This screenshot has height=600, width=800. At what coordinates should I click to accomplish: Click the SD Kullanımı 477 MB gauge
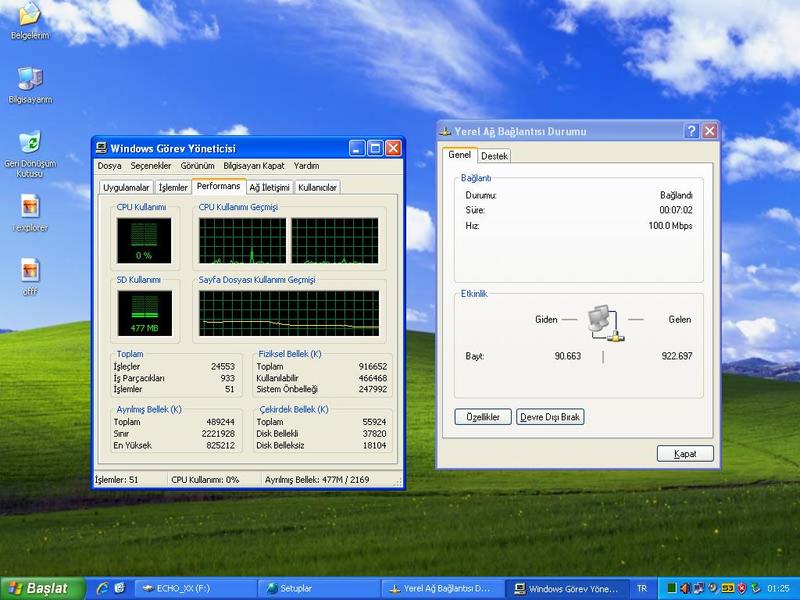[144, 313]
